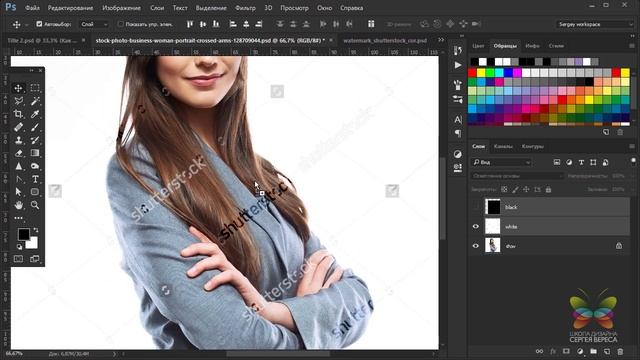Select the Pen tool
Viewport: 640px width, 360px height.
pos(18,179)
